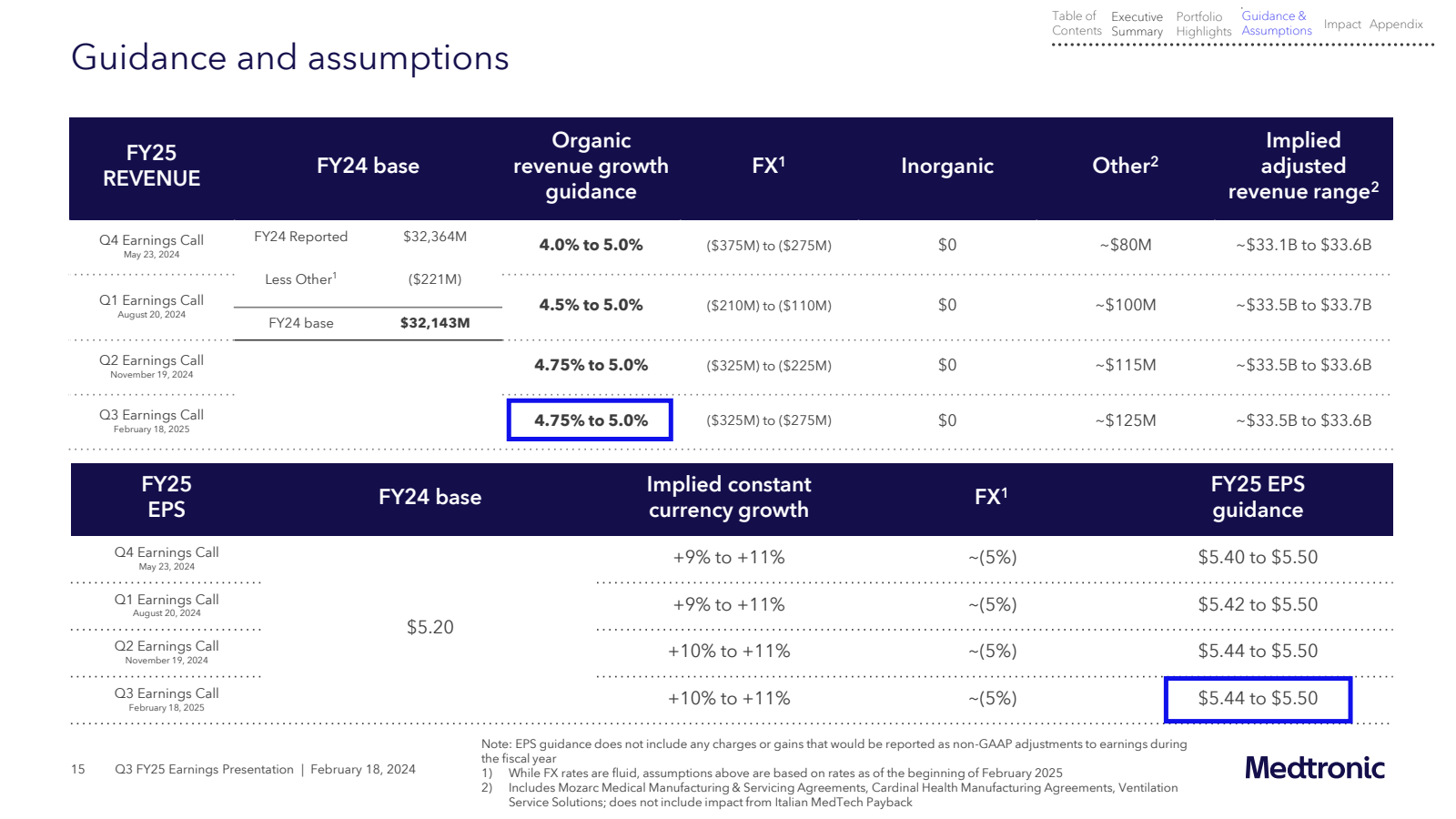
Task: Select footnote 2 about Mozarc Medical agreements
Action: click(x=830, y=795)
